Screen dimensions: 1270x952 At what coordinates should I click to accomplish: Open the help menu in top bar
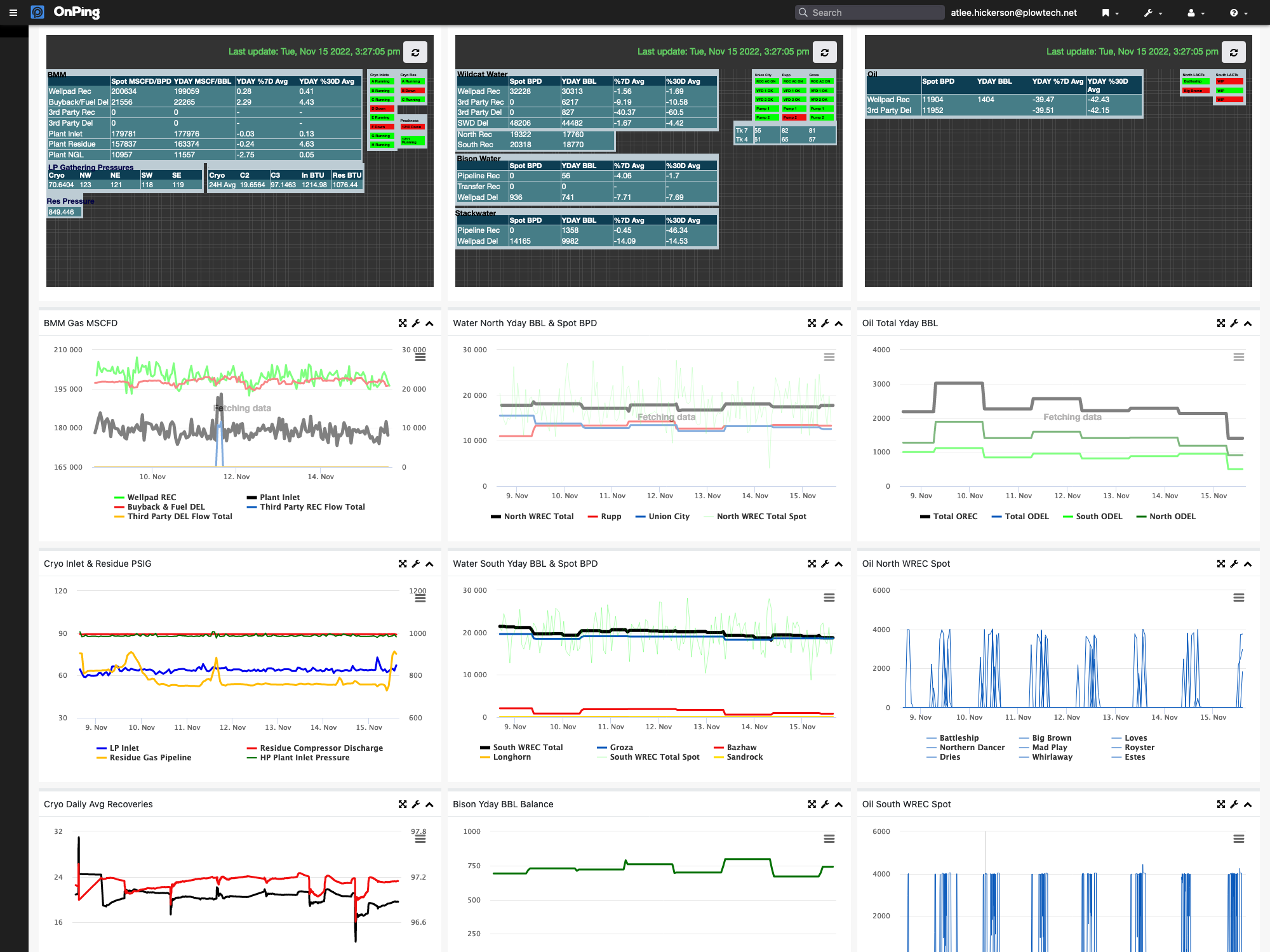point(1236,12)
